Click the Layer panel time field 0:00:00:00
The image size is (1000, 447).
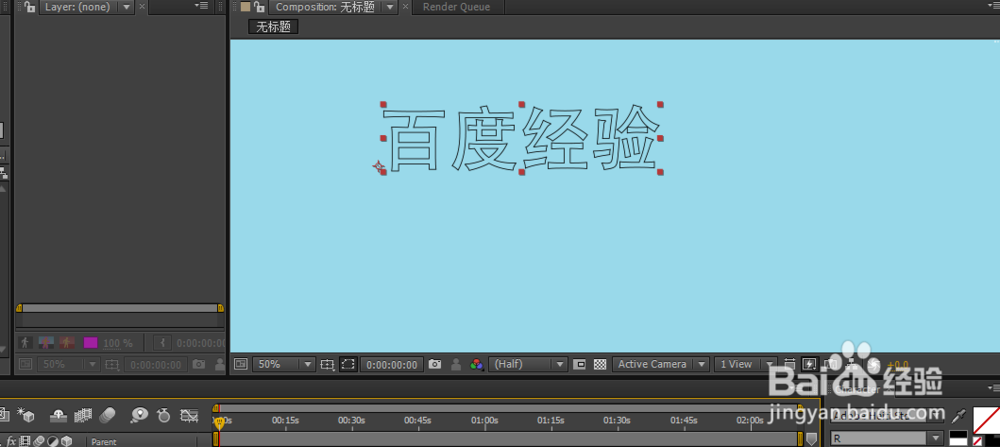156,365
